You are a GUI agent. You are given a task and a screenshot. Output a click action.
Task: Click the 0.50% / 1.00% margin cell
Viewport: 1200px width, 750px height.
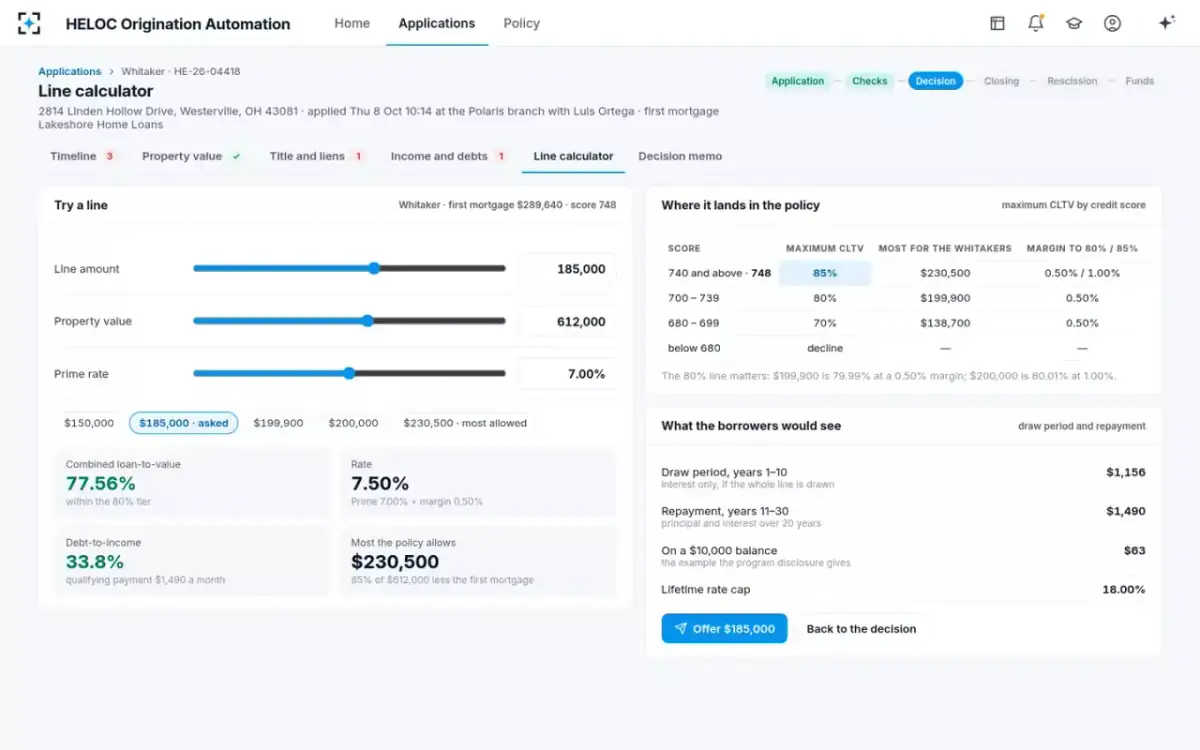(1082, 273)
